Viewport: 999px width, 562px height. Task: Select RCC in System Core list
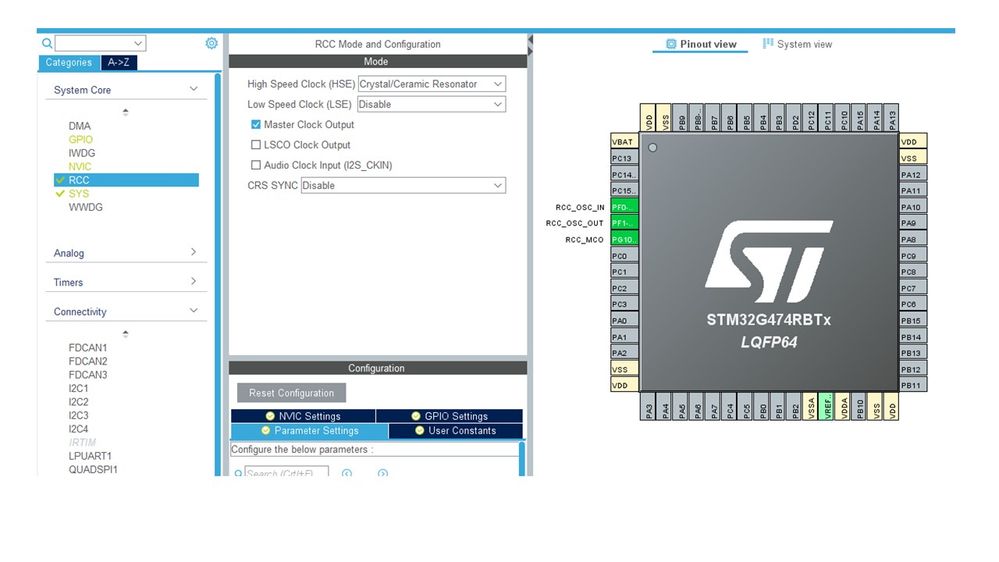[x=126, y=180]
